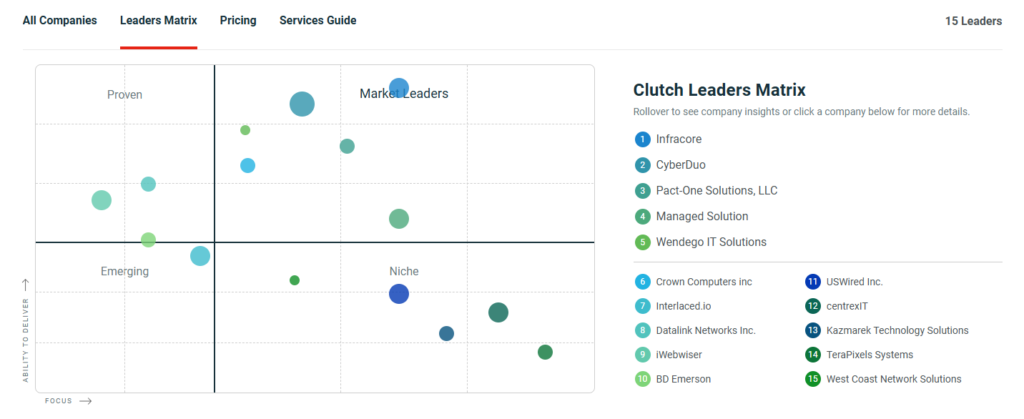Open the Interlaced.io company link
Screen dimensions: 1024x419
(x=684, y=306)
